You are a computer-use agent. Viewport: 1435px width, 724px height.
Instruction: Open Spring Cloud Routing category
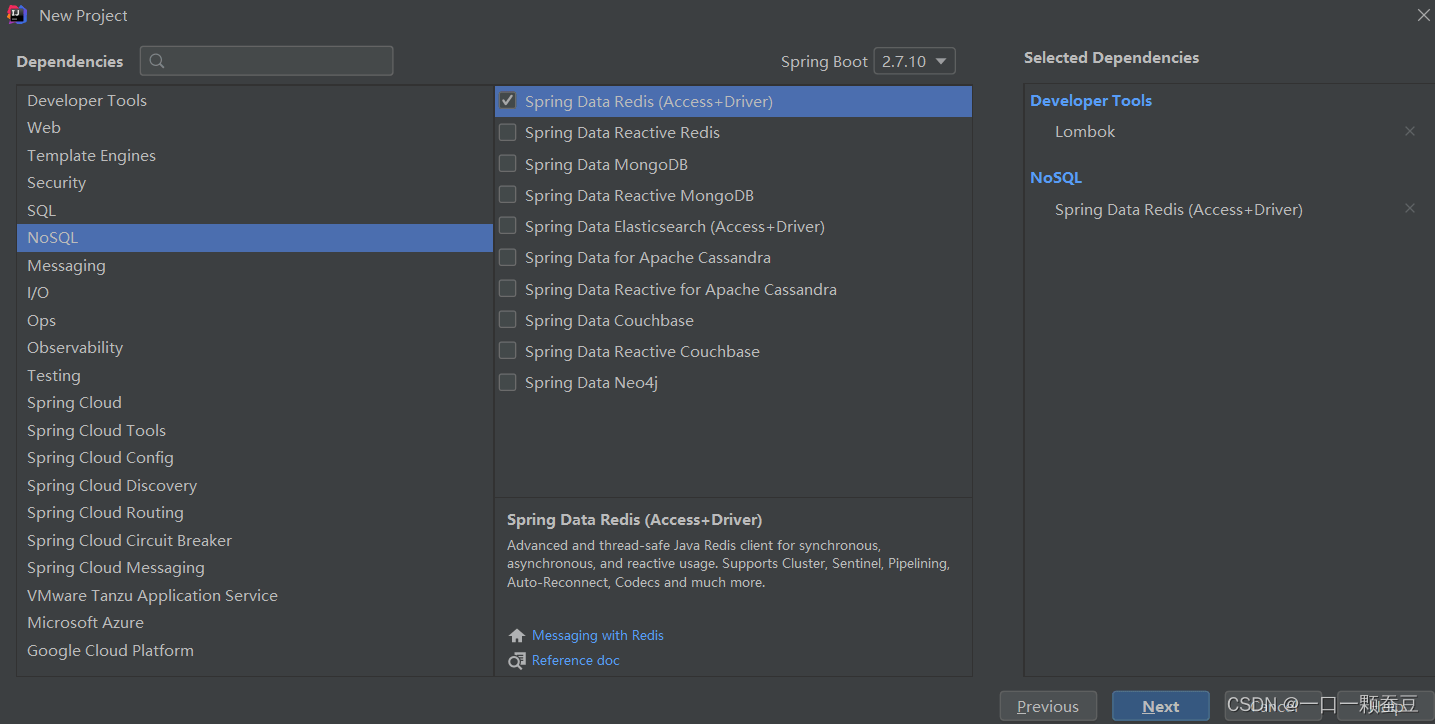[255, 513]
